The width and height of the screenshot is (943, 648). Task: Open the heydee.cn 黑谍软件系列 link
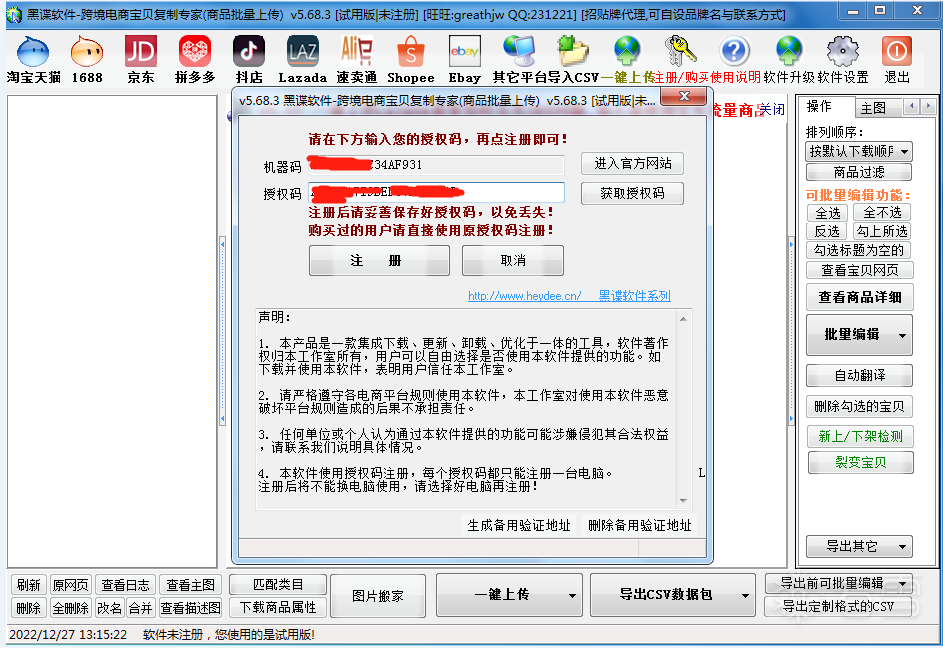click(569, 295)
